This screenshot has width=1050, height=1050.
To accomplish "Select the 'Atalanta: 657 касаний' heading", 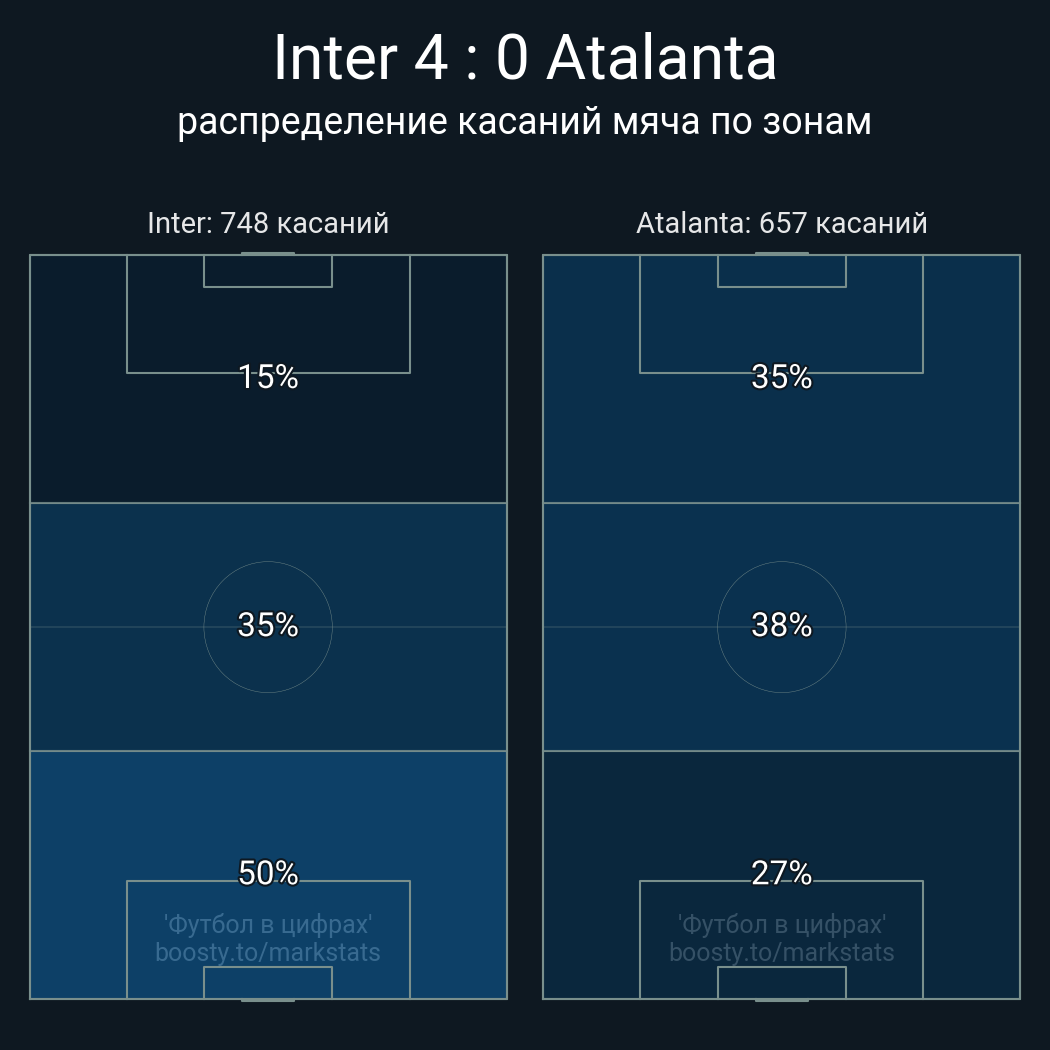I will tap(781, 223).
